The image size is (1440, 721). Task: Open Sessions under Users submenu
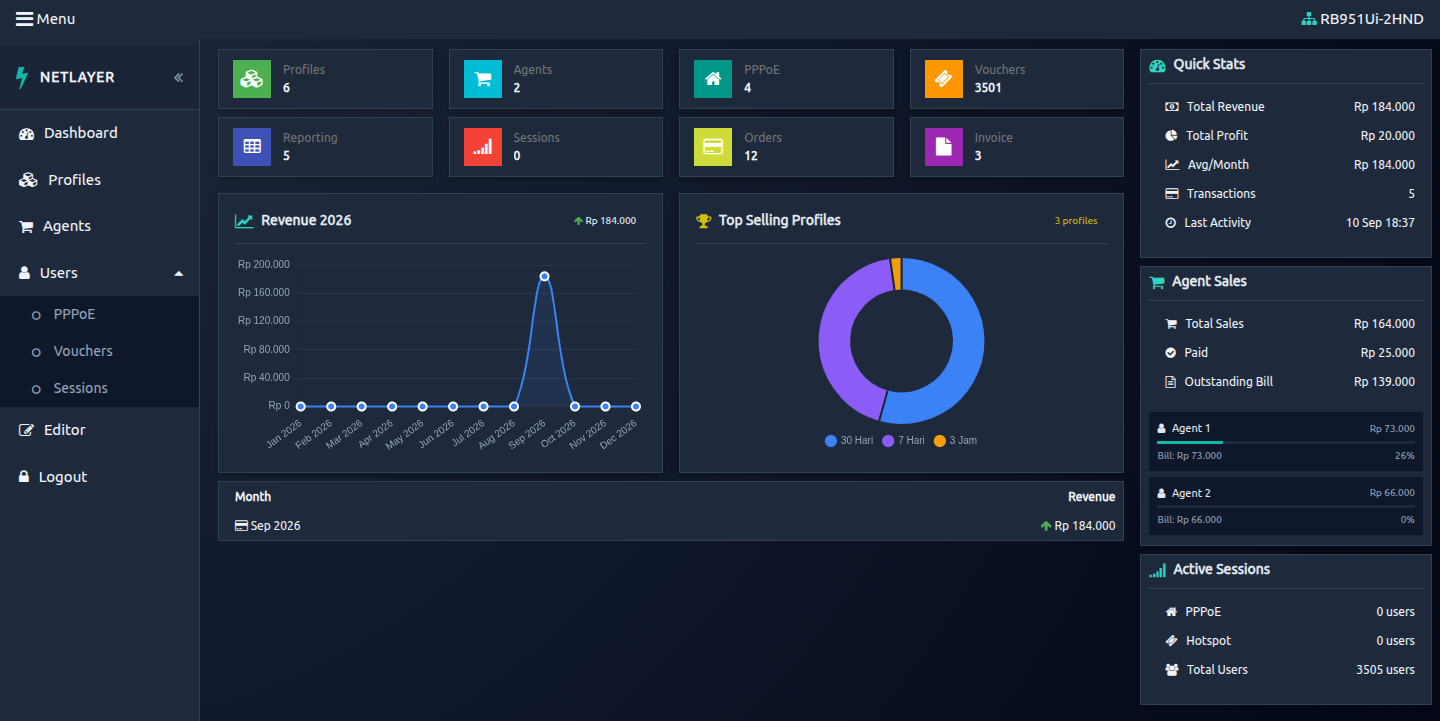tap(99, 388)
